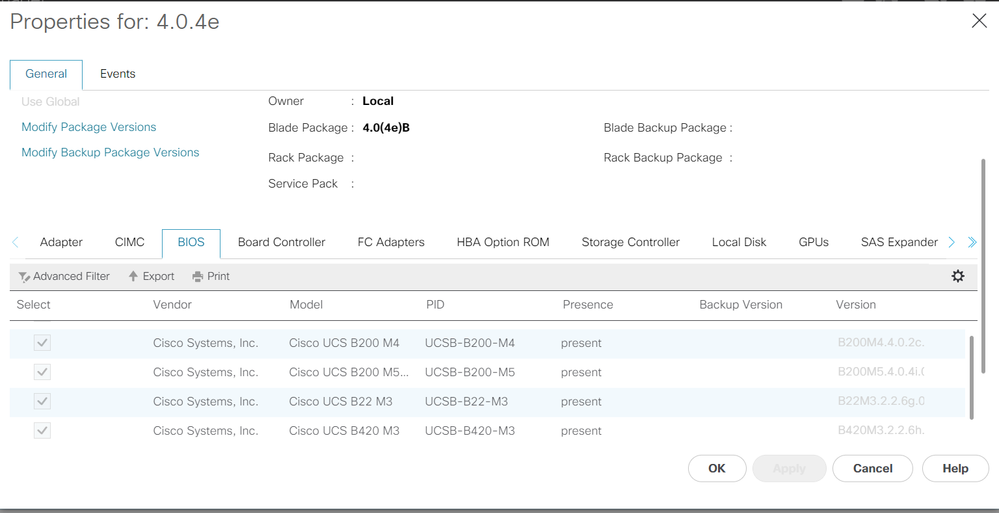Sort by the Model column header
The height and width of the screenshot is (513, 999).
[x=306, y=305]
